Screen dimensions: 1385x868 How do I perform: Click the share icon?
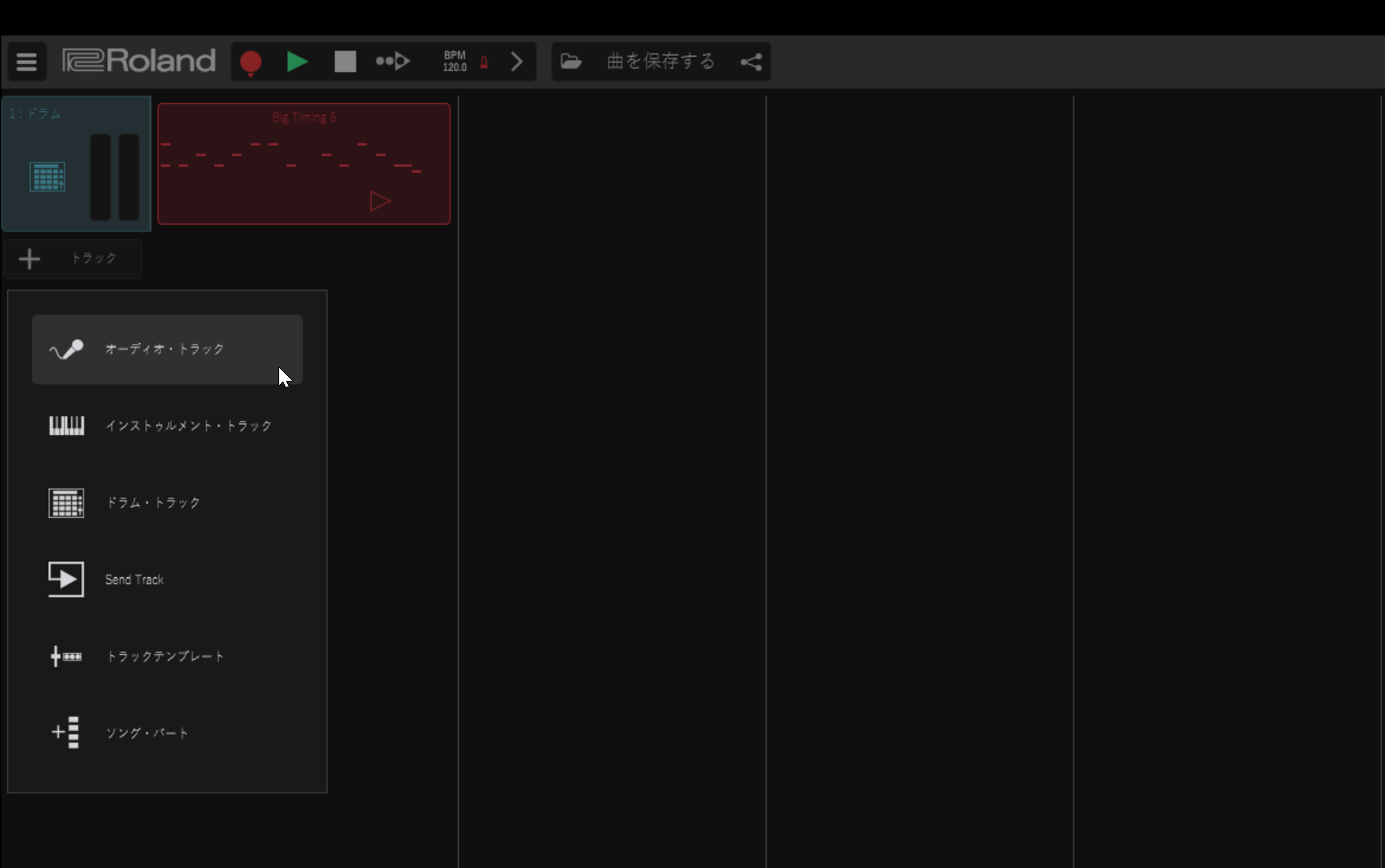coord(751,61)
